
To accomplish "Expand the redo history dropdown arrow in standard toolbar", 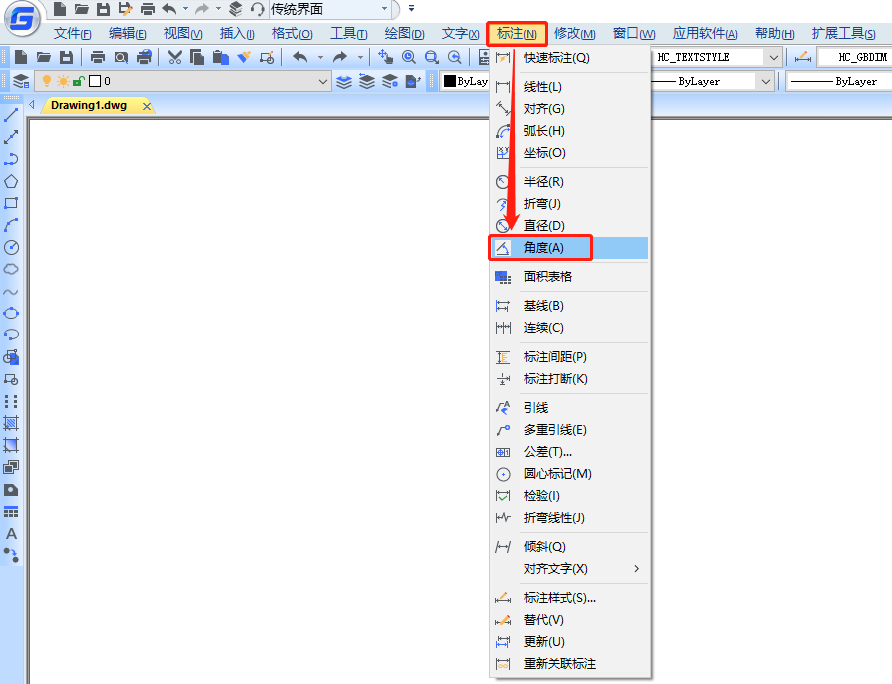I will [x=360, y=57].
